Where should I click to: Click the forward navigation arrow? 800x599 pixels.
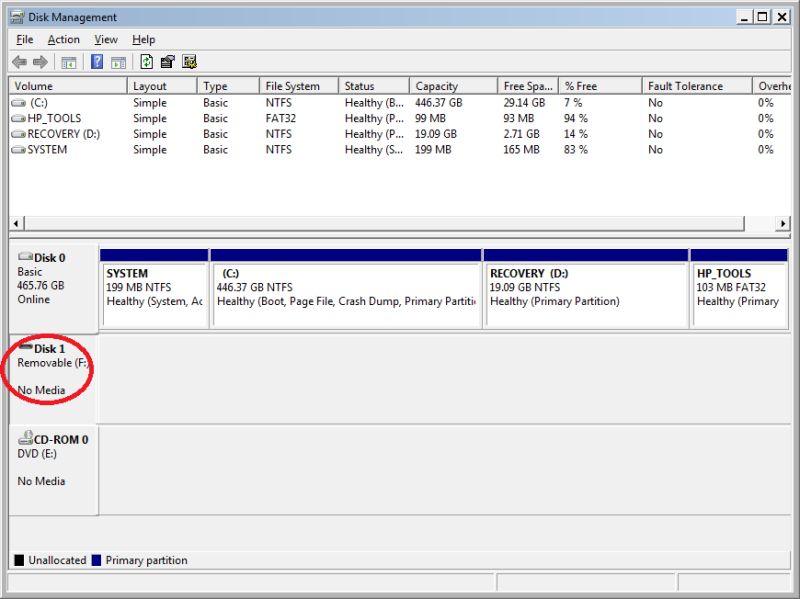[40, 61]
